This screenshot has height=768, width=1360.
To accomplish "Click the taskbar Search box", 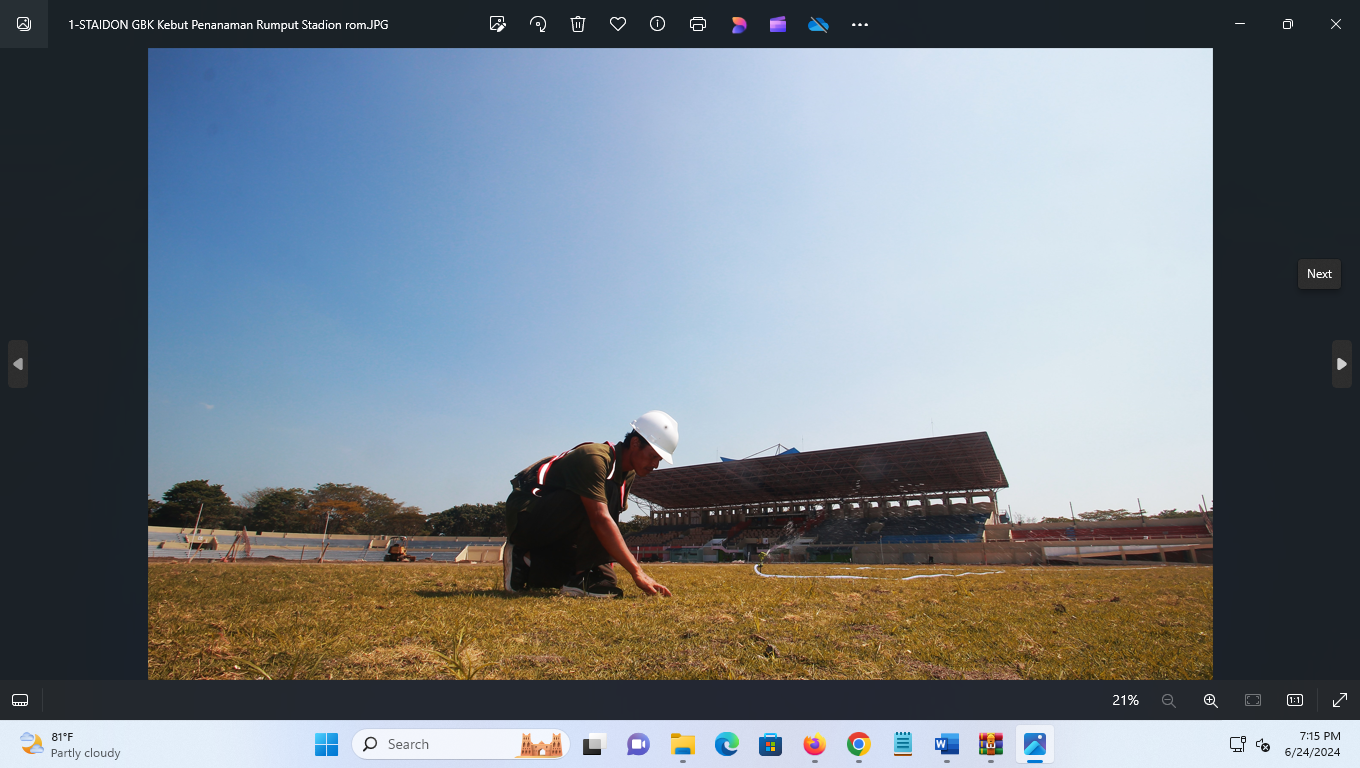I will (x=461, y=744).
